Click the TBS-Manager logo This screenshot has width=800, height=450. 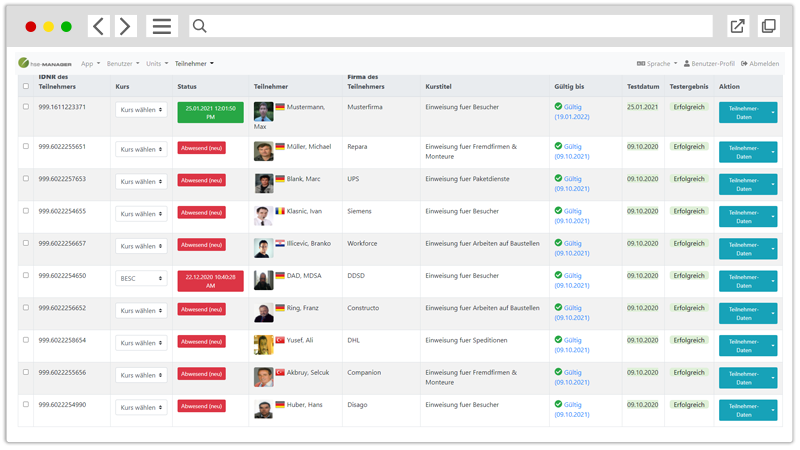(x=45, y=63)
